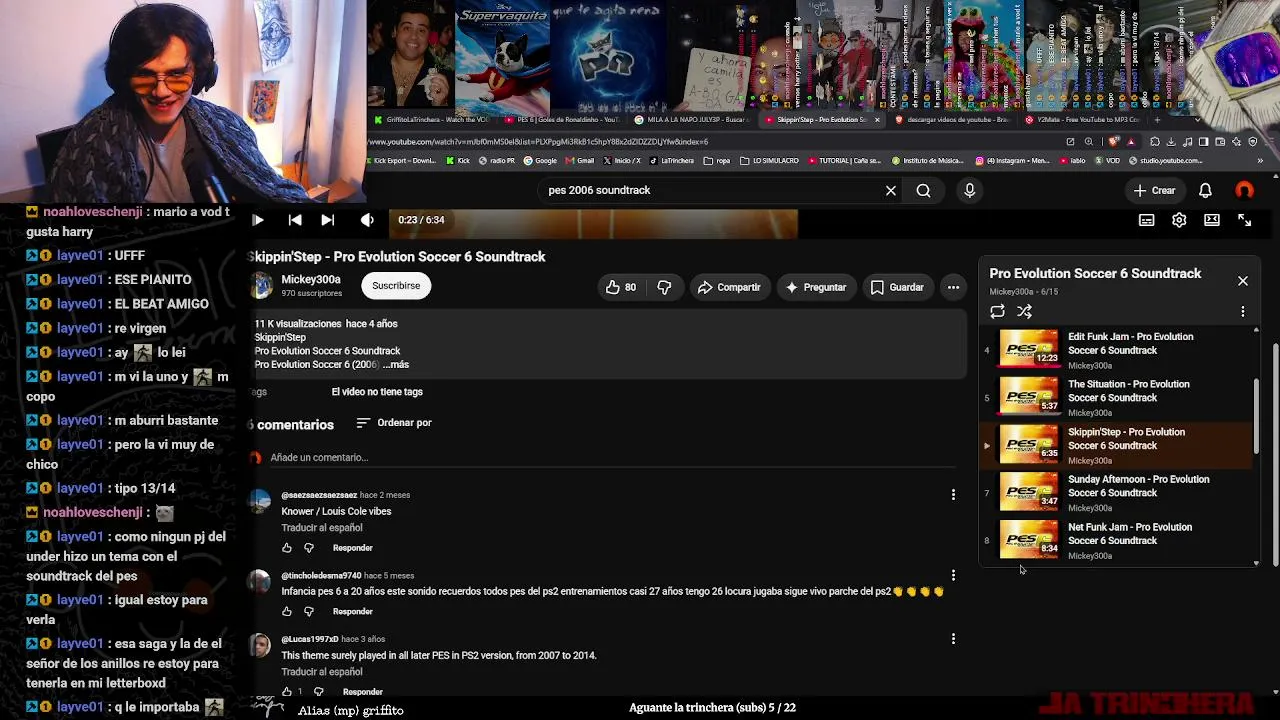Open more actions menu beside Guardar
This screenshot has height=720, width=1280.
[953, 287]
